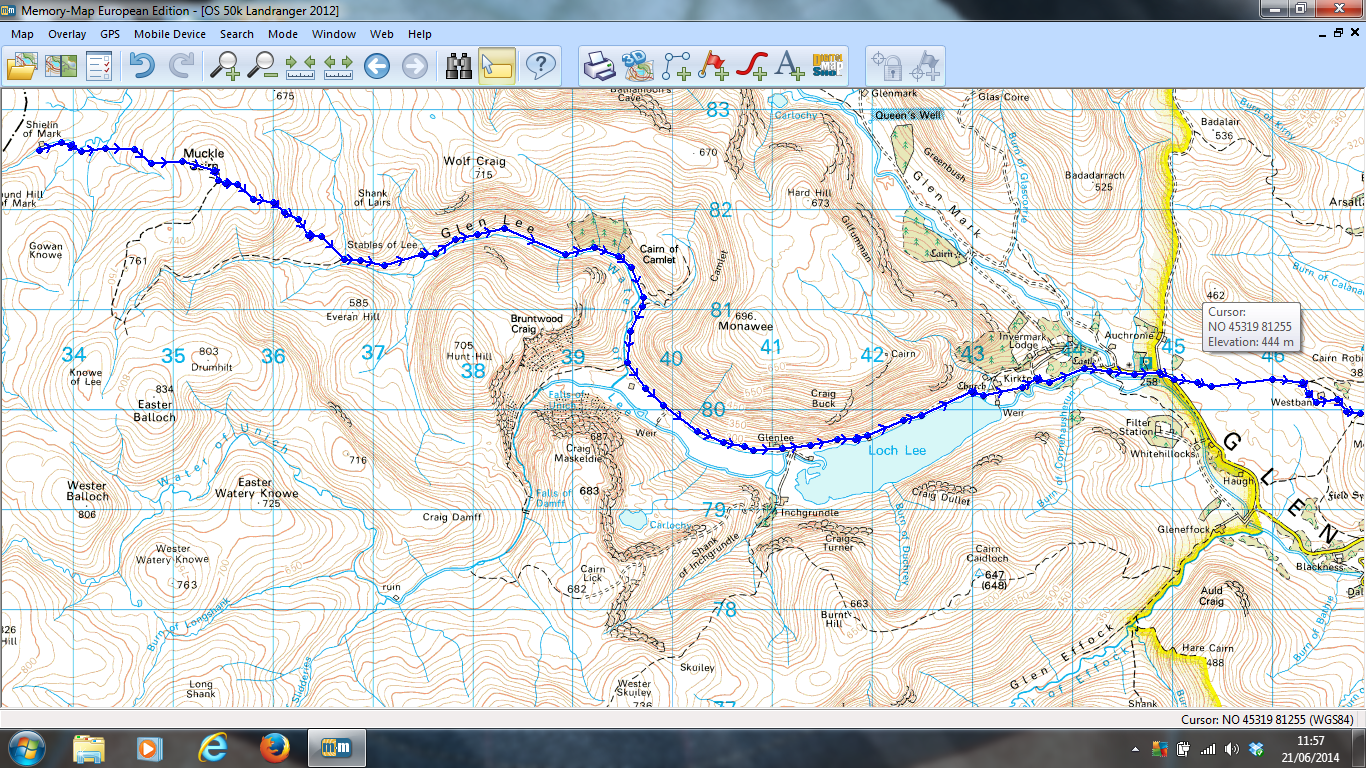Open the Help question mark icon

[541, 66]
